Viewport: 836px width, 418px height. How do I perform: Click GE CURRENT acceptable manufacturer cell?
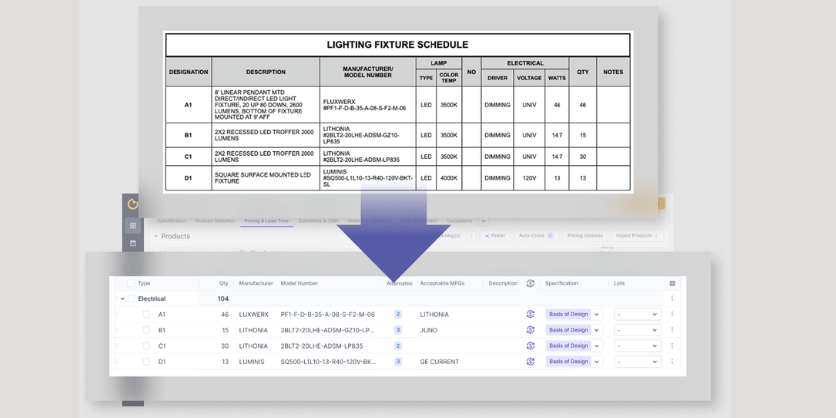439,361
